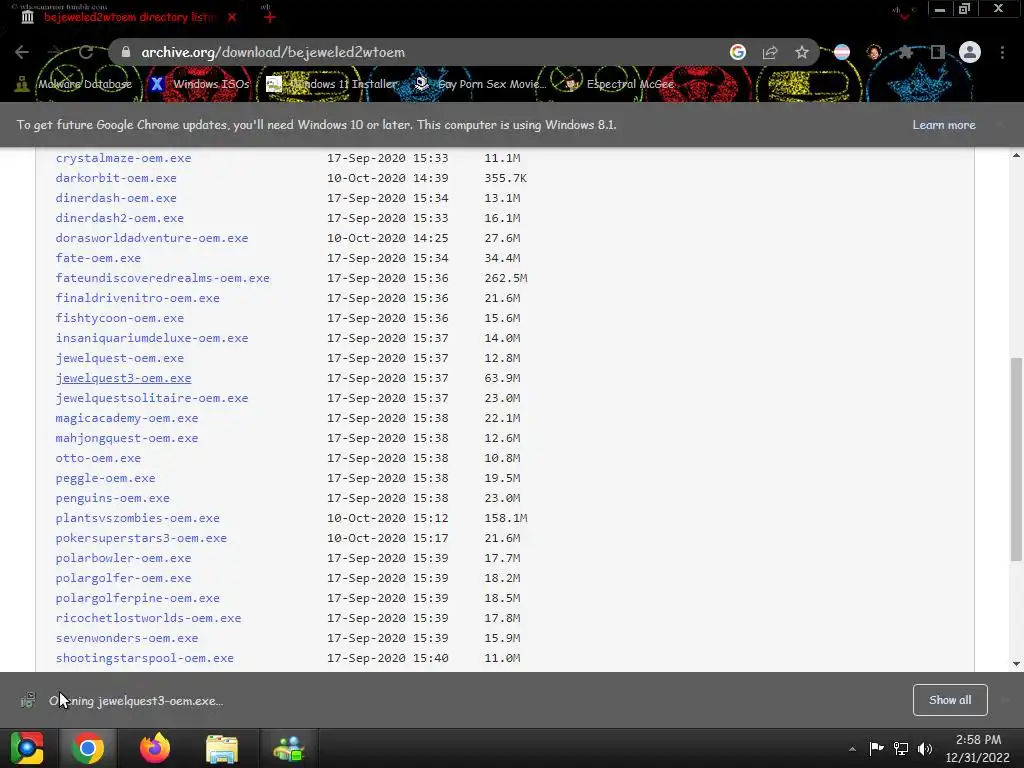Download plantsvszombies-oem.exe

pyautogui.click(x=138, y=519)
